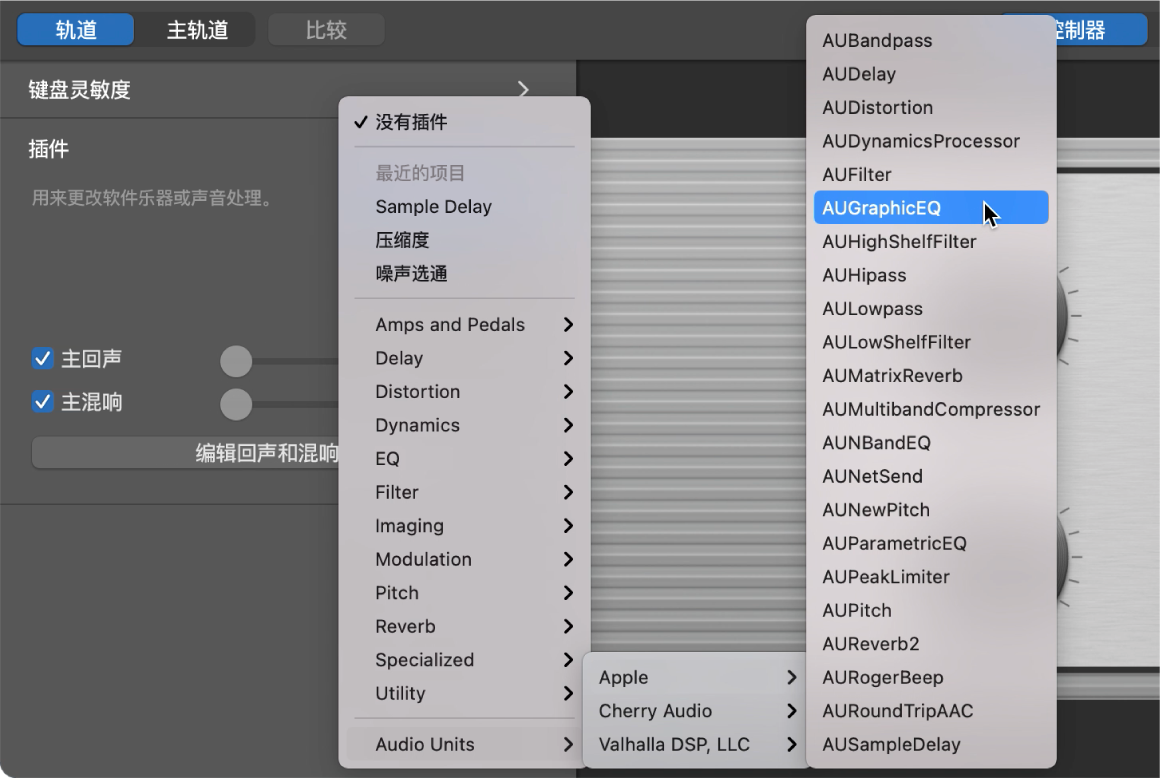
Task: Select Sample Delay from the menu
Action: (433, 207)
